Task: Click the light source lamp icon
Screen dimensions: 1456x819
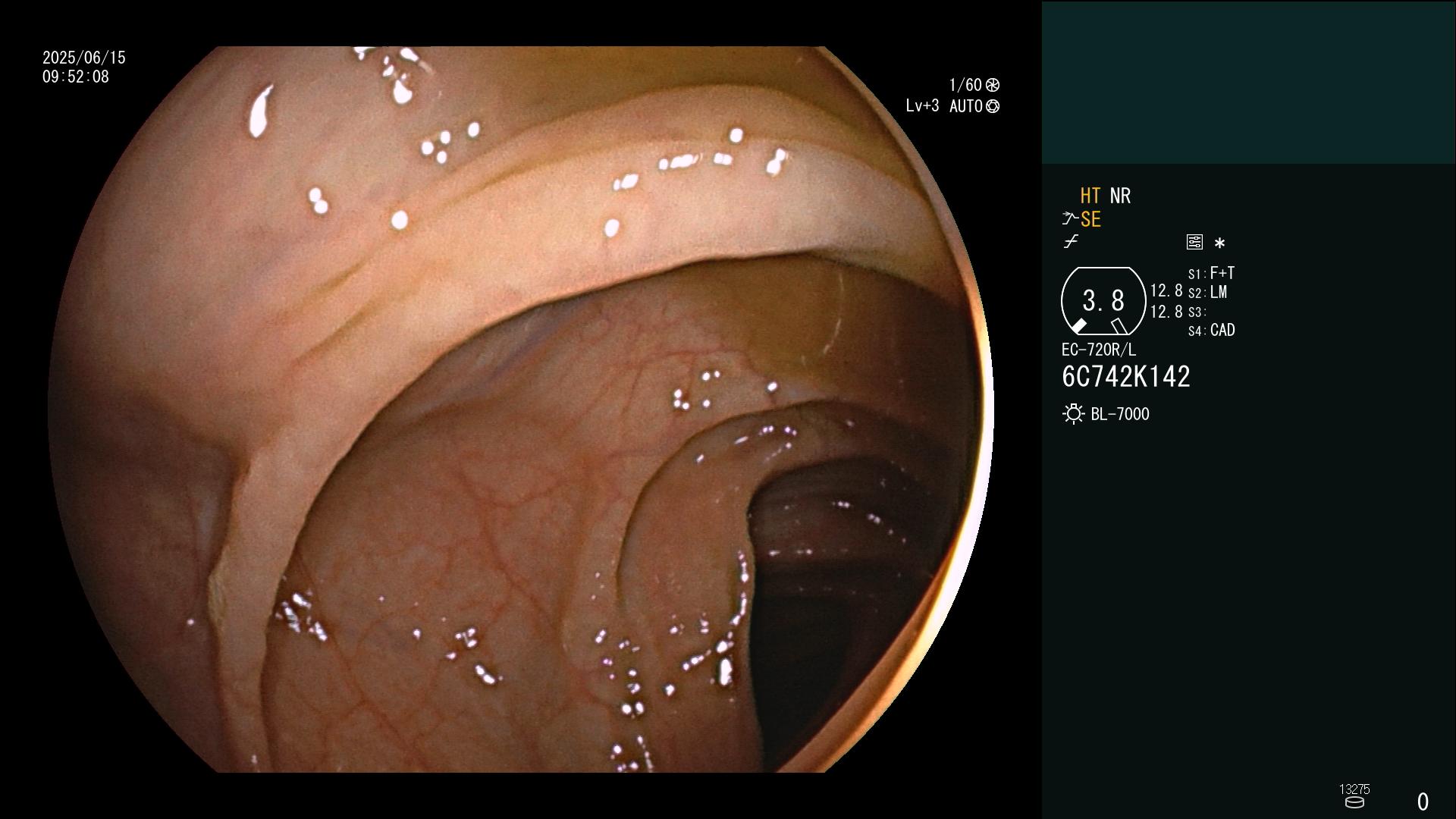Action: pyautogui.click(x=1073, y=414)
